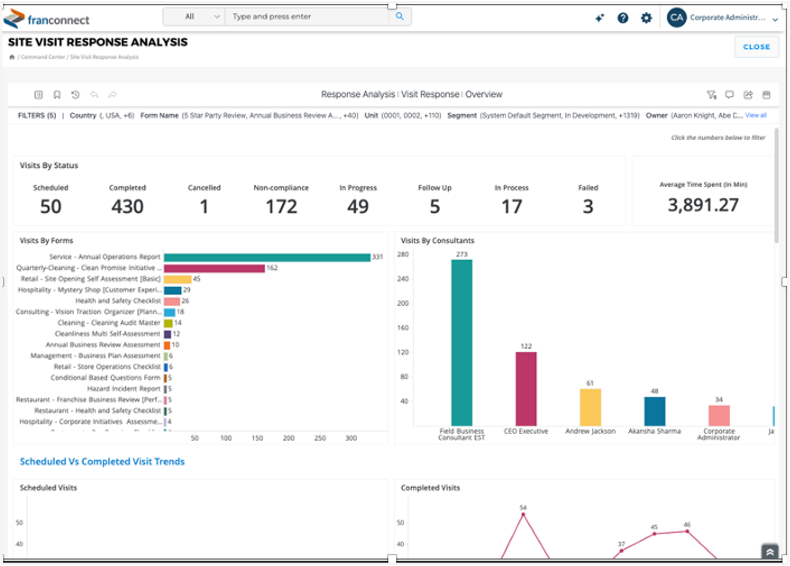Click the schedule calendar icon

(766, 95)
